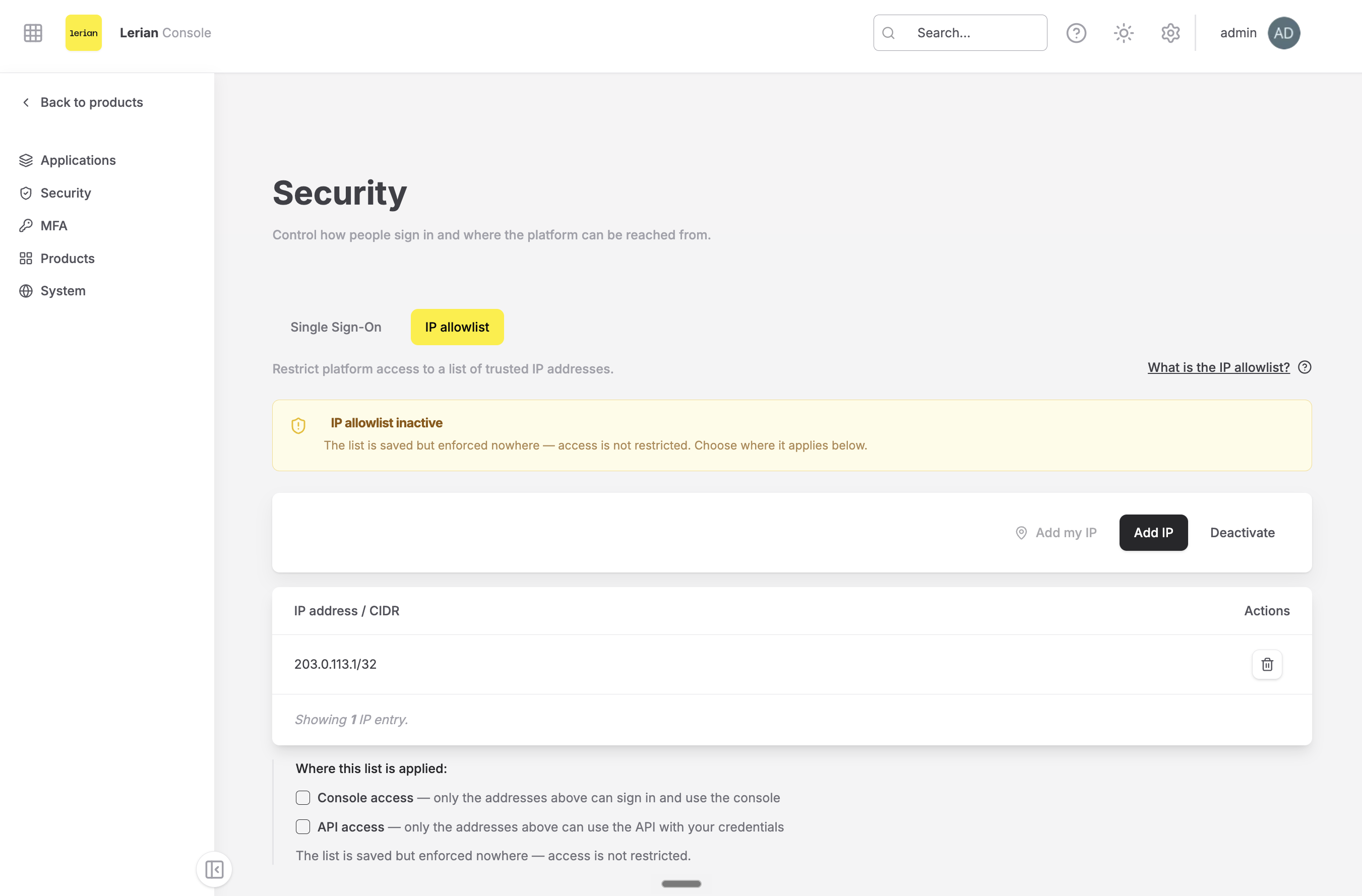This screenshot has height=896, width=1362.
Task: Click the bottom drag handle bar
Action: click(681, 884)
